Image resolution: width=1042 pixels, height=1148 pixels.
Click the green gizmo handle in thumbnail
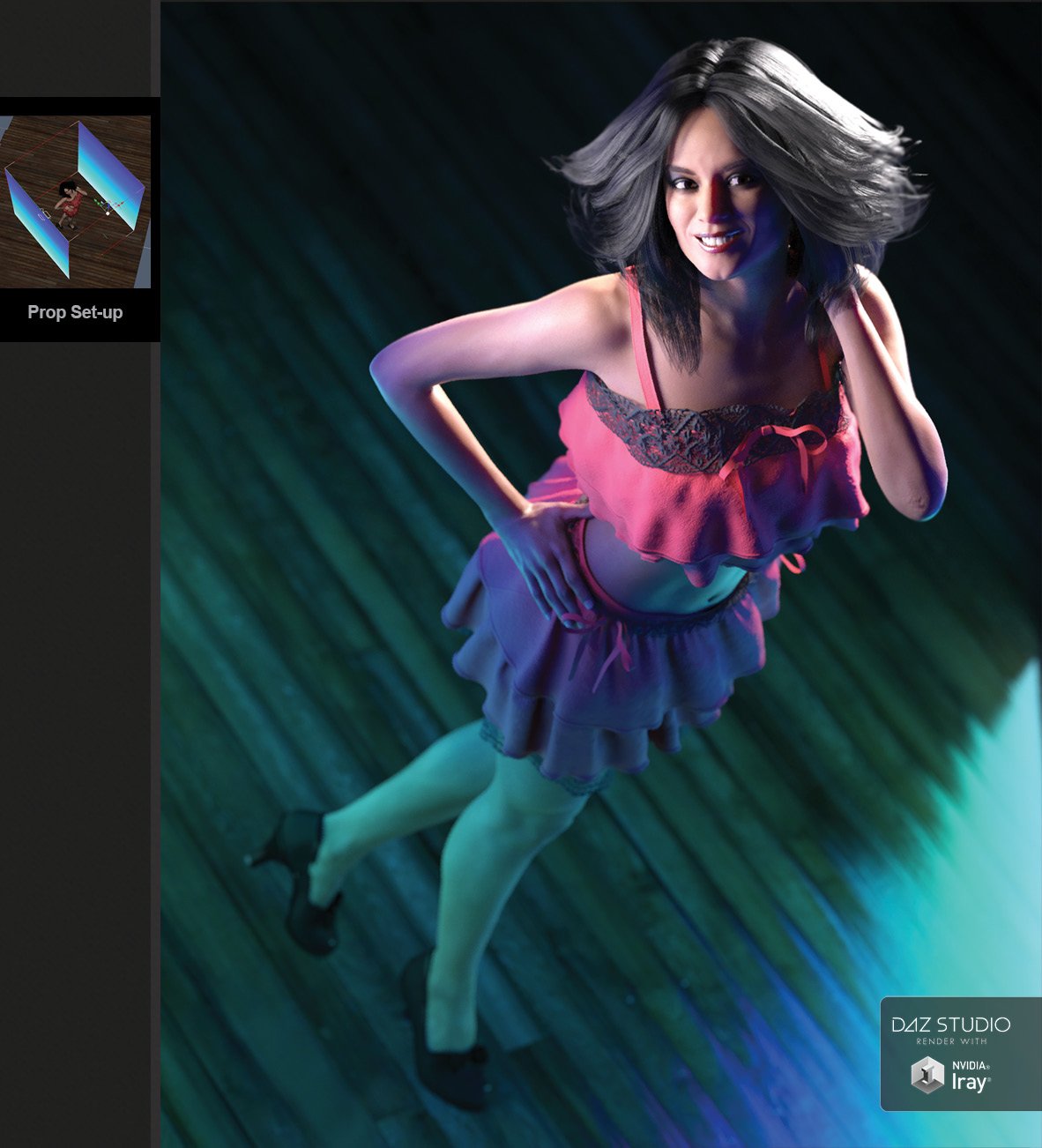[95, 201]
